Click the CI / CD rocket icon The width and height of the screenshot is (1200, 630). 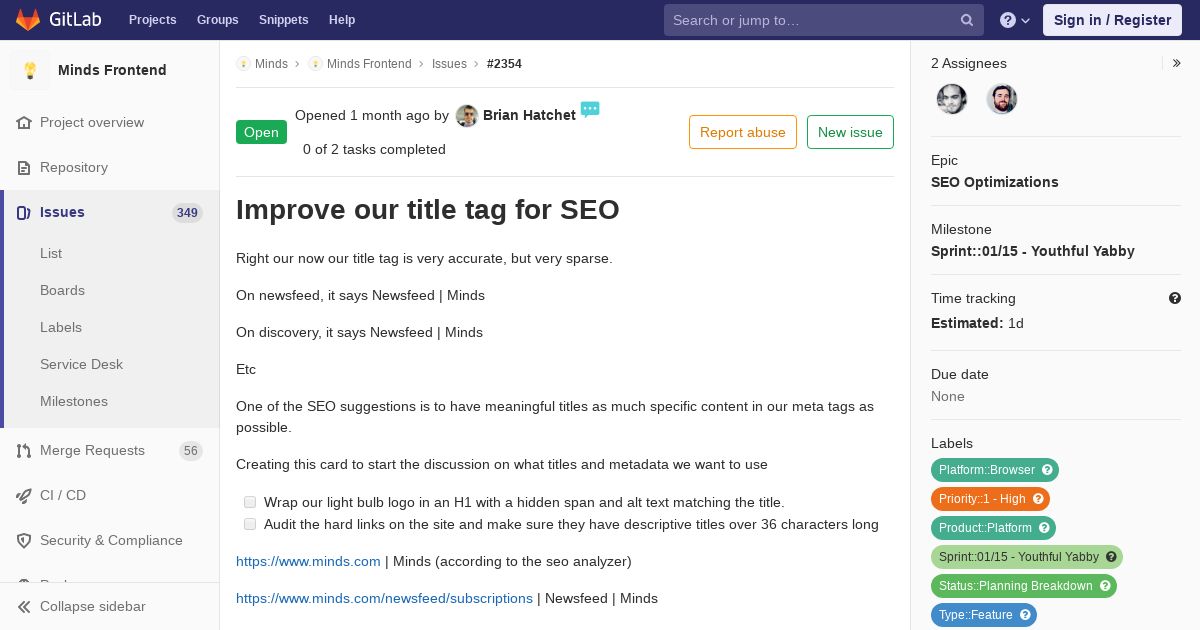(x=24, y=495)
